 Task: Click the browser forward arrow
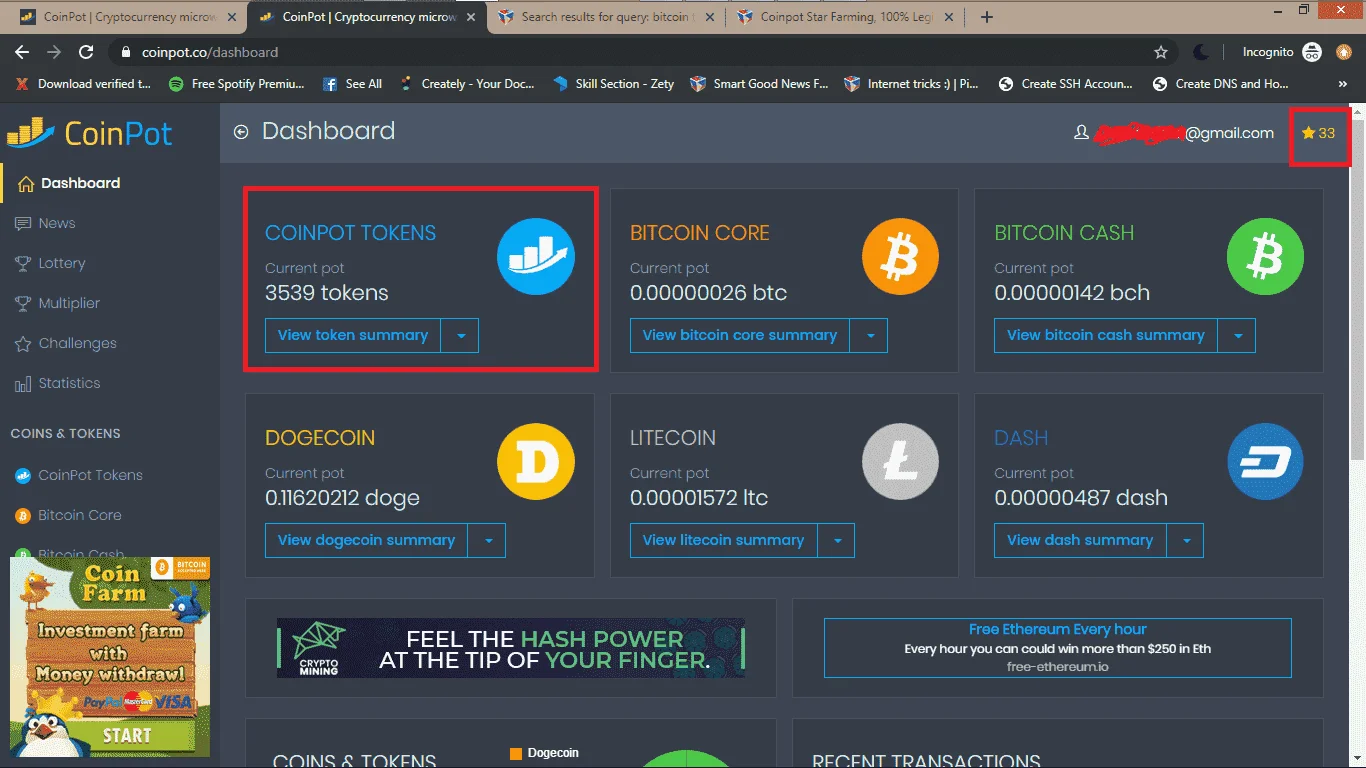coord(54,52)
